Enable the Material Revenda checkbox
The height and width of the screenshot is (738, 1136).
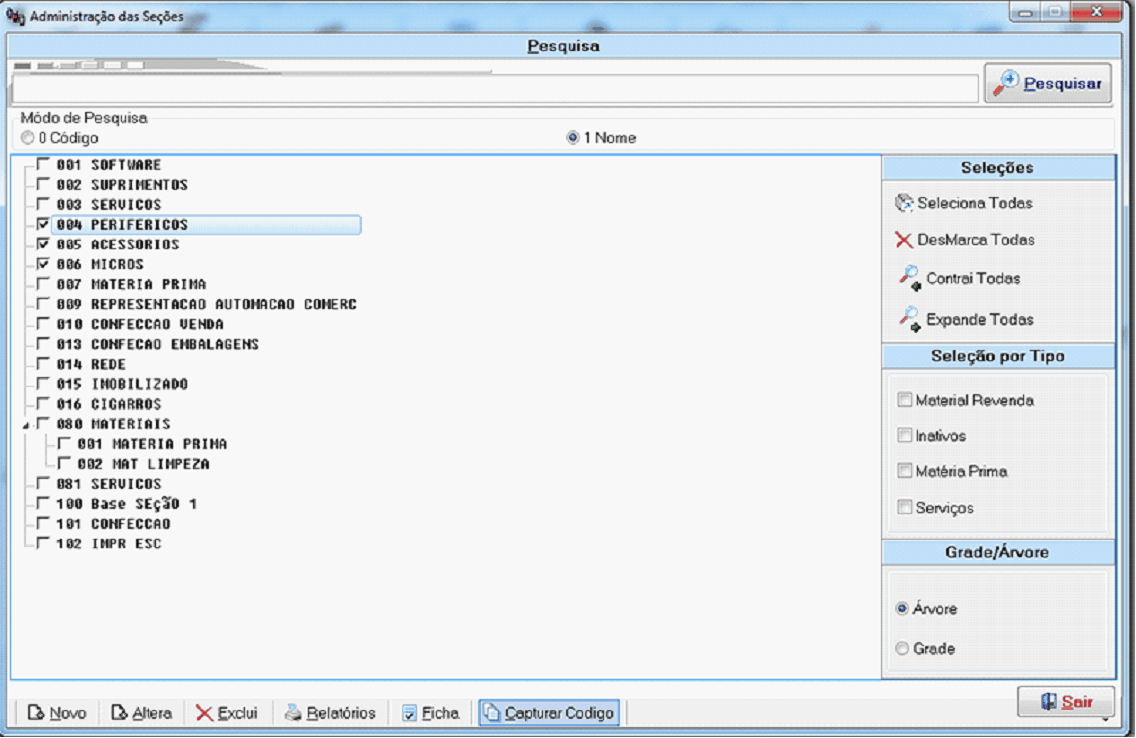point(905,400)
